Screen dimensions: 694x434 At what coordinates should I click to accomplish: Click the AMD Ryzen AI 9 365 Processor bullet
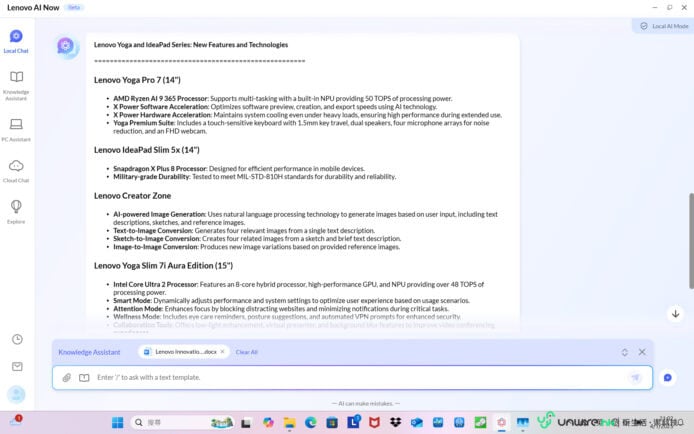pos(282,98)
